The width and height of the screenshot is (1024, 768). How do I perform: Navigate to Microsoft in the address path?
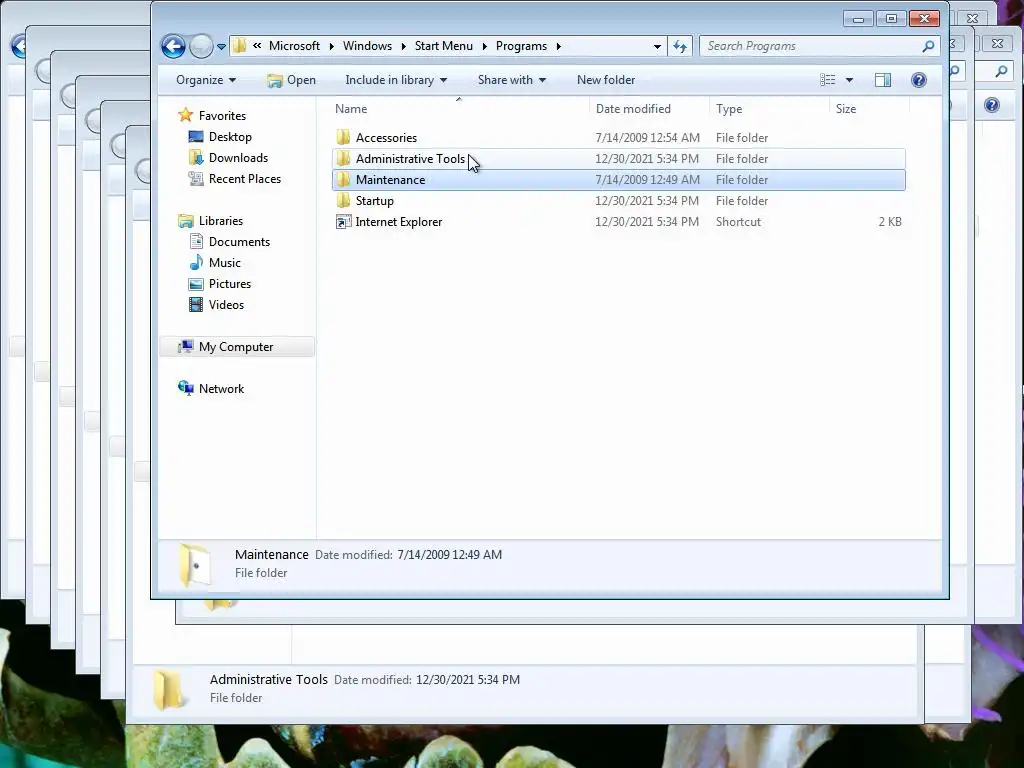coord(295,46)
